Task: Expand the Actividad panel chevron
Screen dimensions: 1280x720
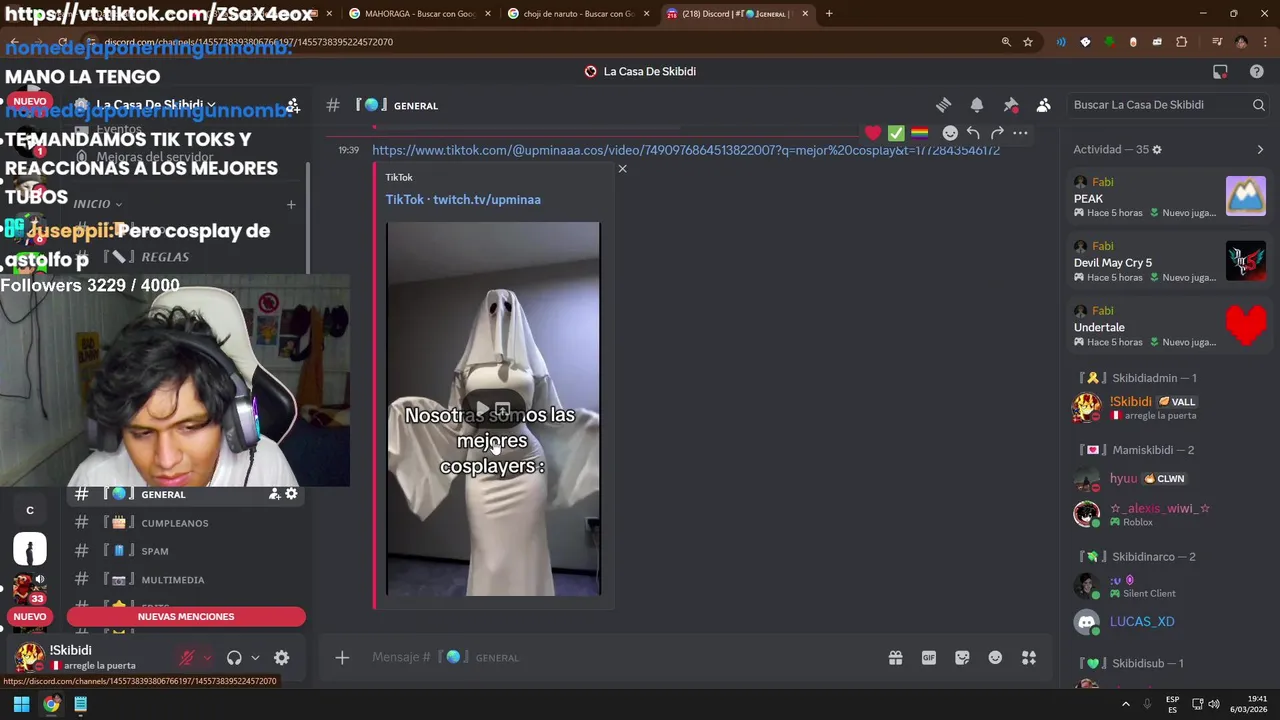Action: pos(1260,149)
